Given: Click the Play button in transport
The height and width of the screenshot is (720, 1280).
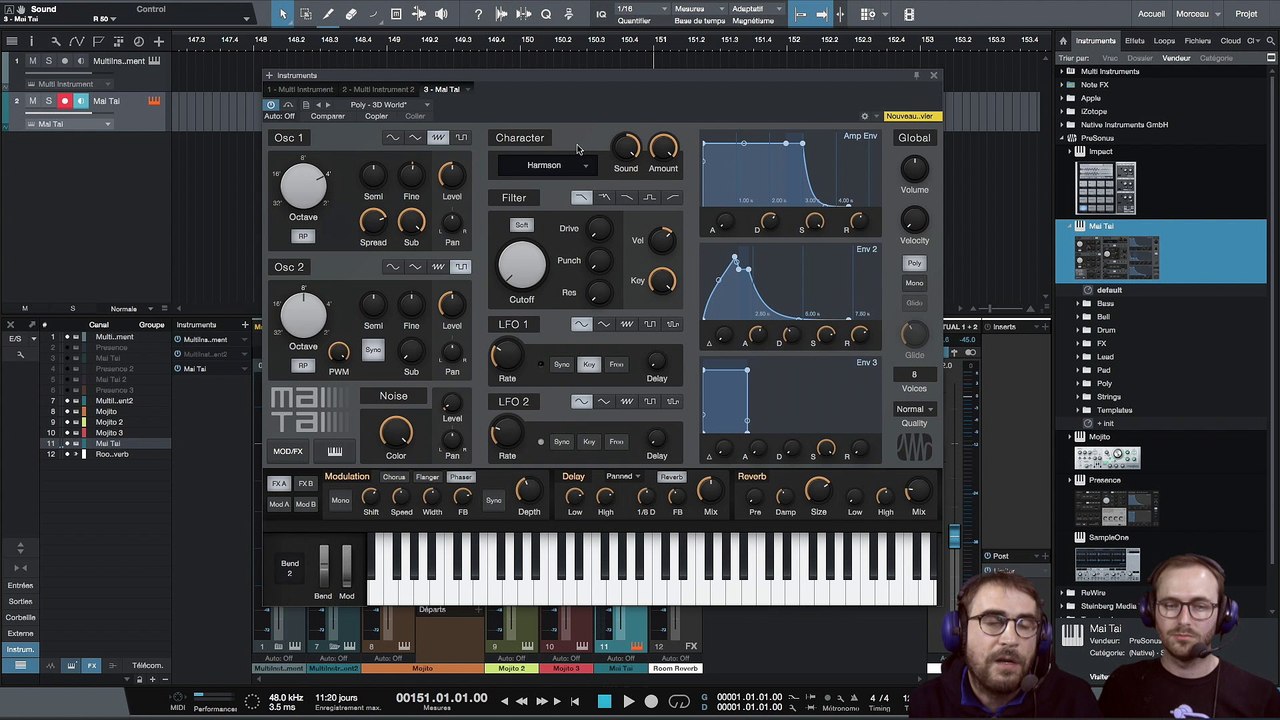Looking at the screenshot, I should [628, 702].
